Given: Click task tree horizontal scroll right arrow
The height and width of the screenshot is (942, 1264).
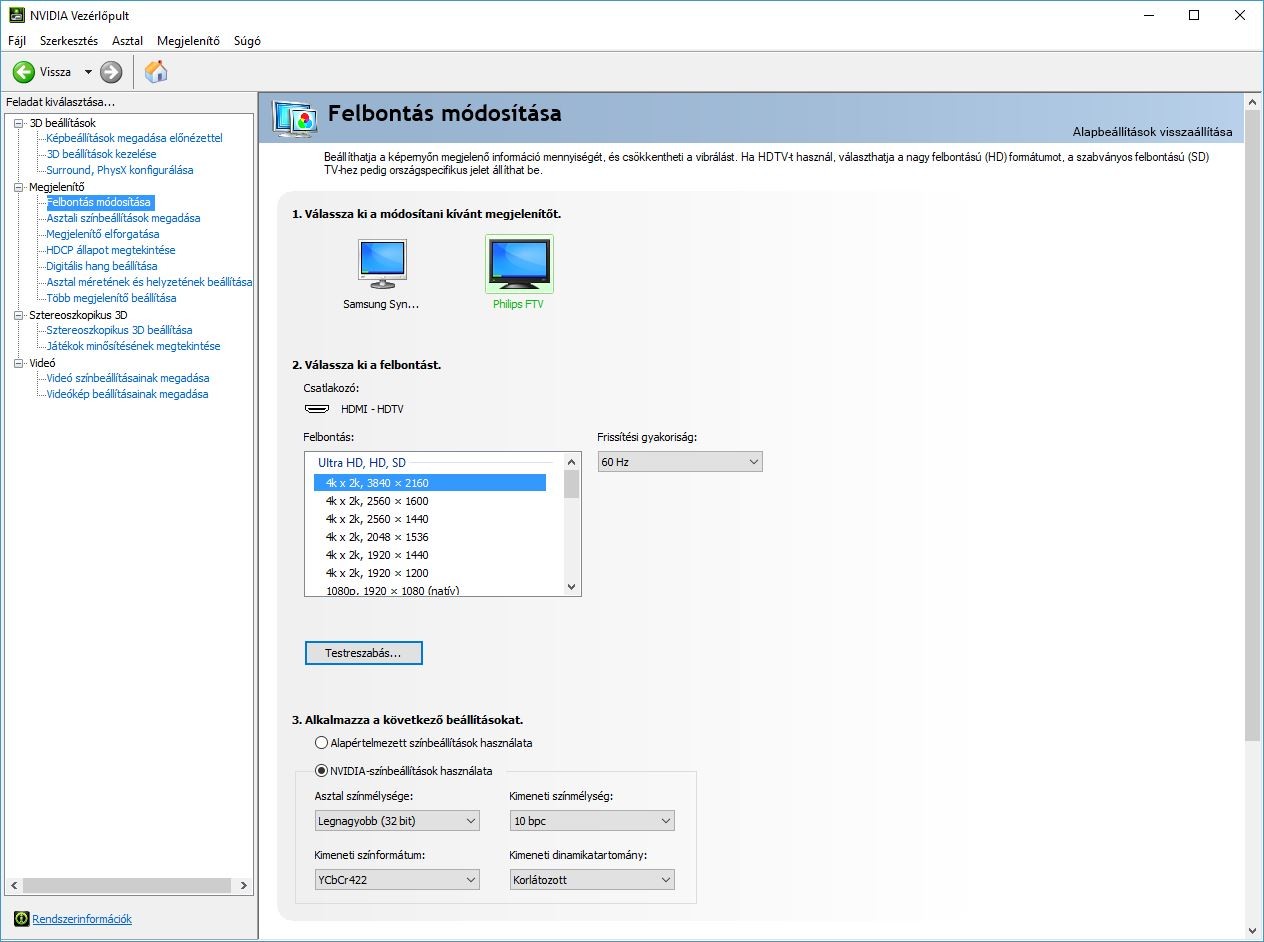Looking at the screenshot, I should 244,886.
